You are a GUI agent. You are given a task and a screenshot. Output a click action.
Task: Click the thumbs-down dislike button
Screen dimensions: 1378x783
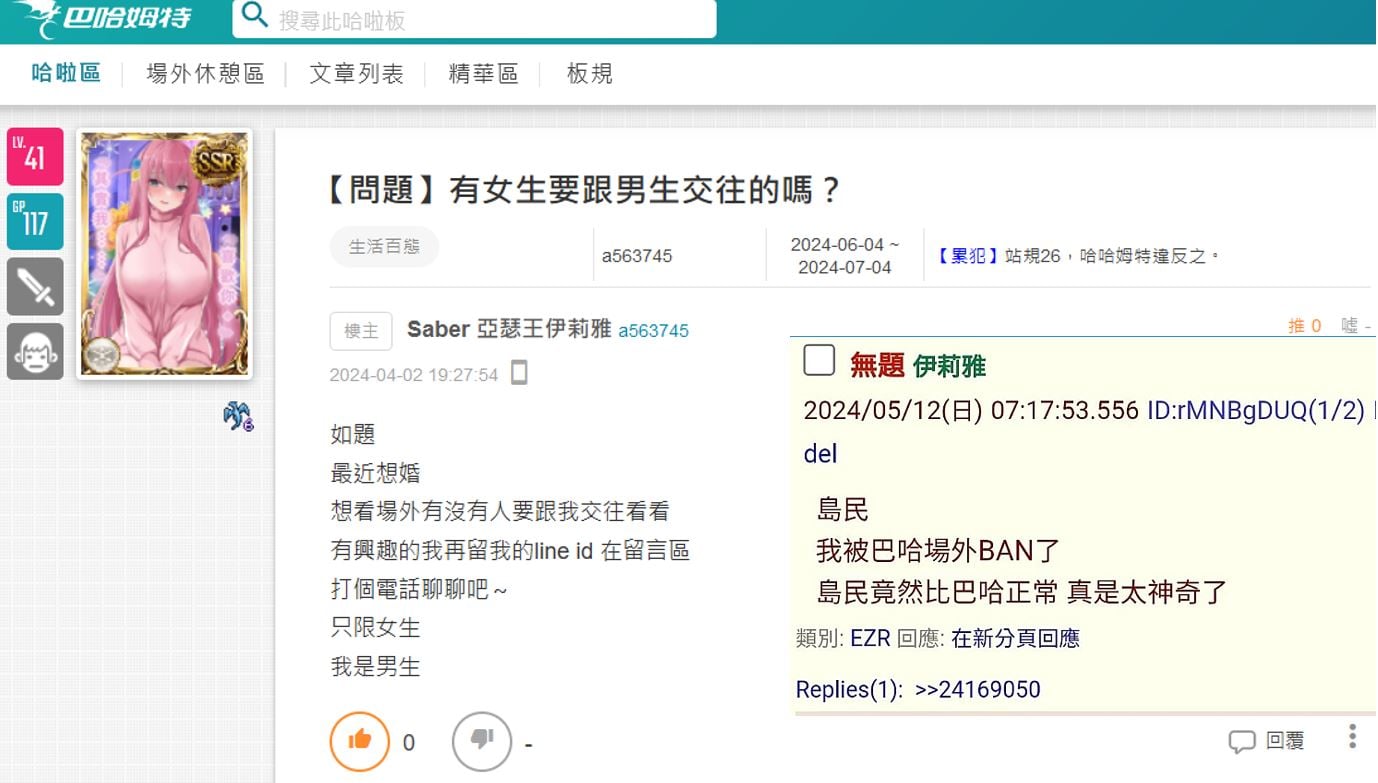click(482, 741)
